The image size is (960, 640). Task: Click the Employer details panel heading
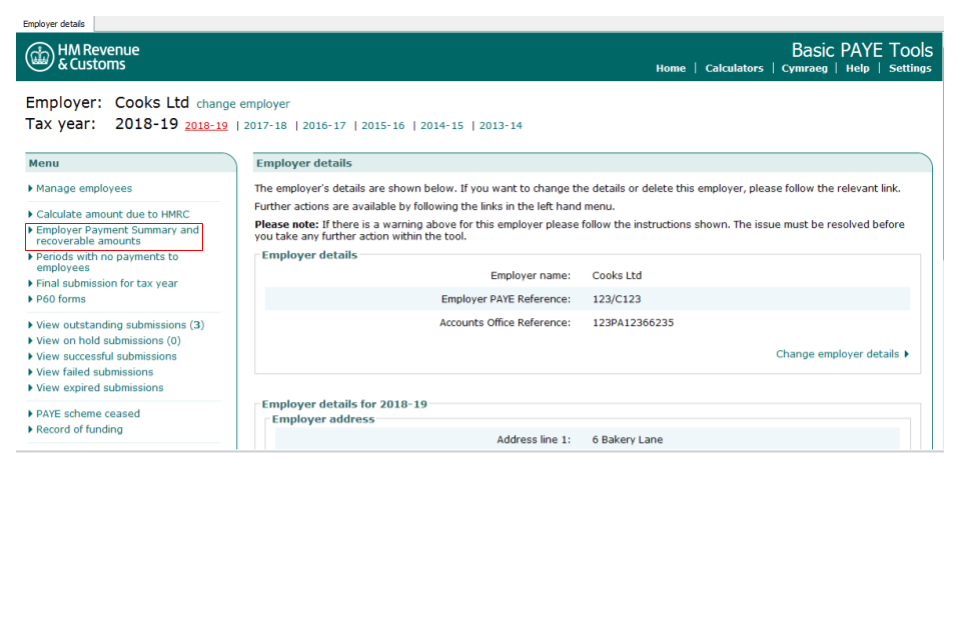pos(304,164)
